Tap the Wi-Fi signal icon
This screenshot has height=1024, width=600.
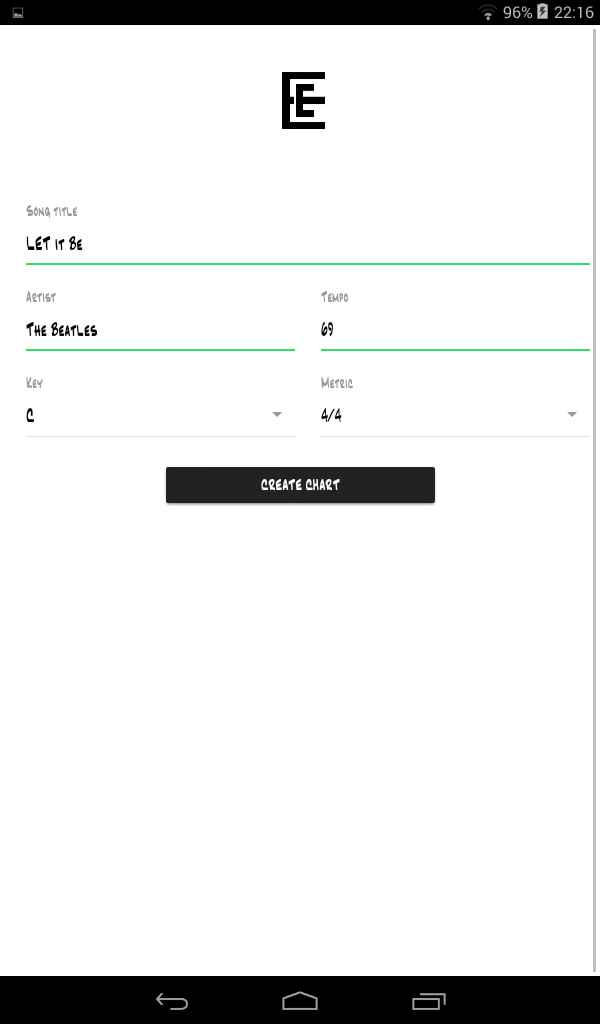487,12
